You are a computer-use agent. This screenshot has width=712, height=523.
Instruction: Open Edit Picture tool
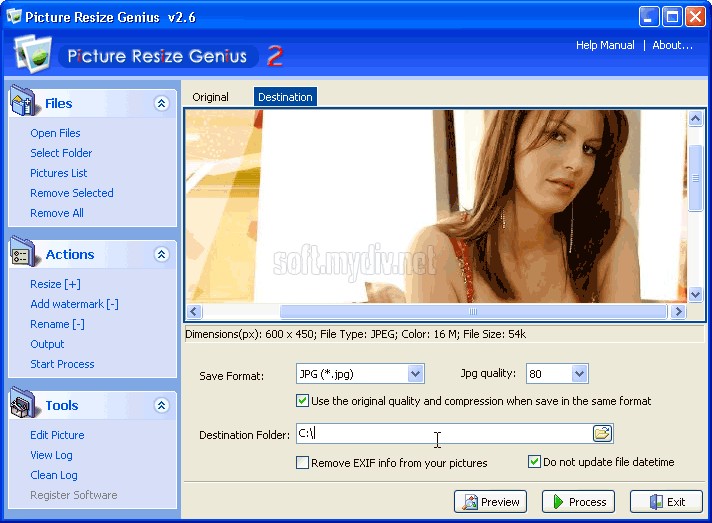coord(57,435)
